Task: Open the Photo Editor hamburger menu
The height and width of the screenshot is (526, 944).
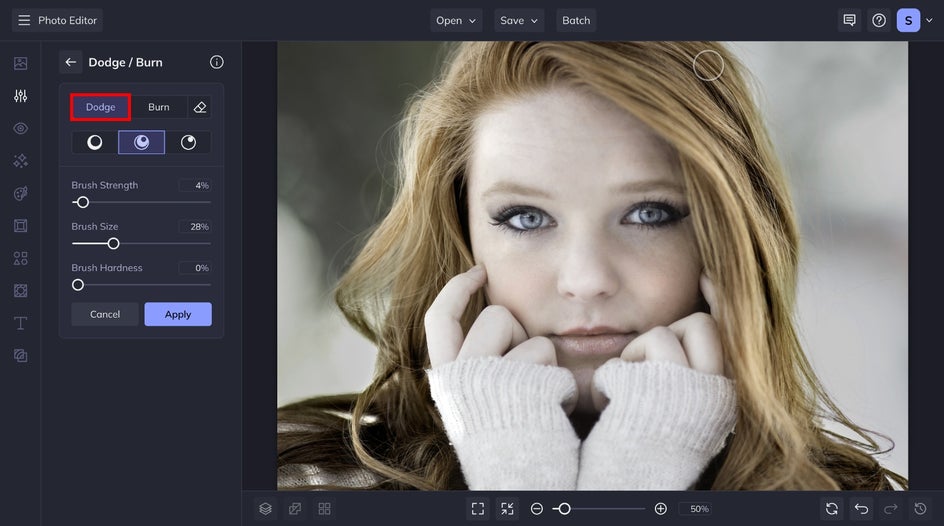Action: [x=24, y=20]
